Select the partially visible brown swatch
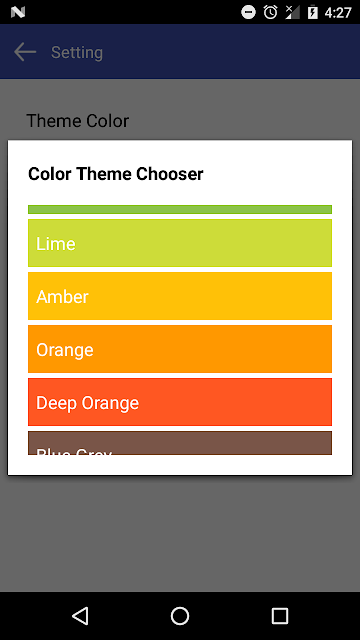The width and height of the screenshot is (360, 640). tap(180, 443)
